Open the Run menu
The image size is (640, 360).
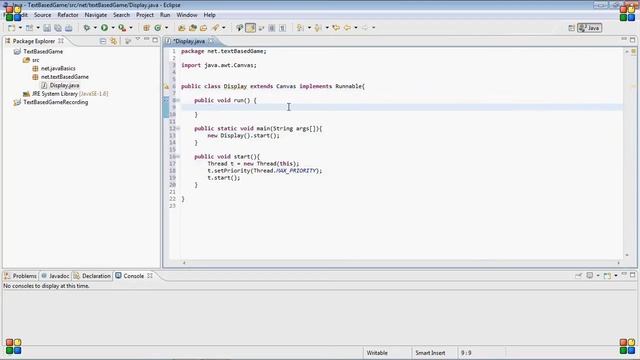pos(165,15)
